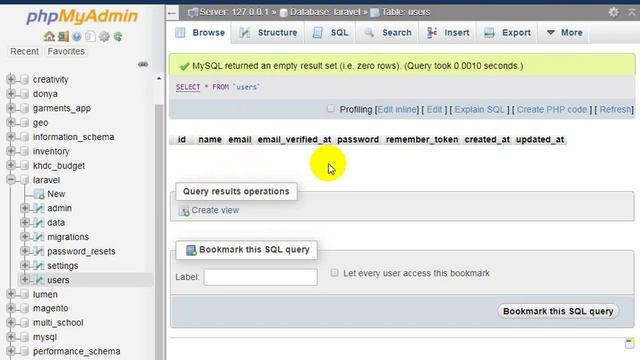The image size is (640, 360).
Task: Click the password_resets table icon
Action: 39,251
